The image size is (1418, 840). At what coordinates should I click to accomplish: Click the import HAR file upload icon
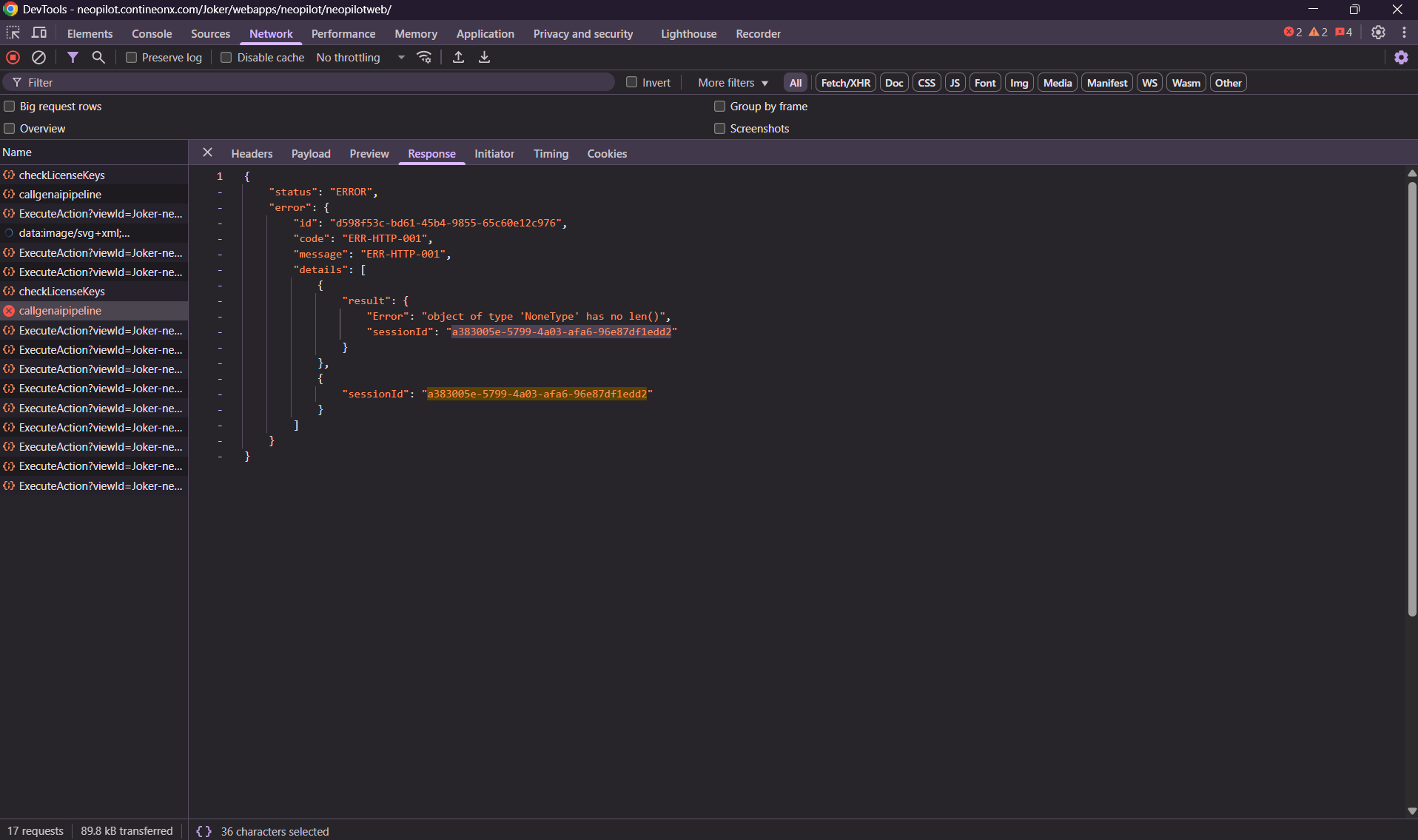(458, 58)
